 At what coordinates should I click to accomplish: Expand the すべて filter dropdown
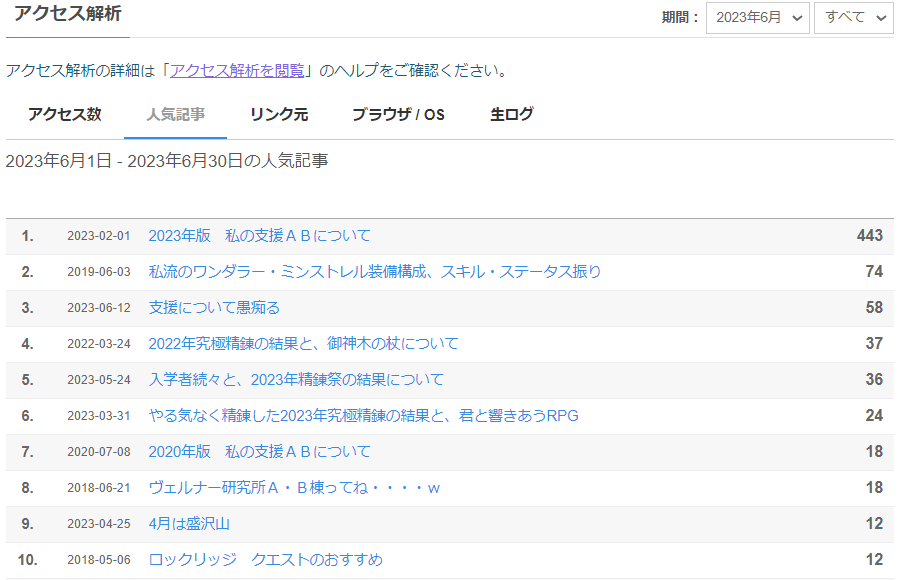click(x=853, y=18)
